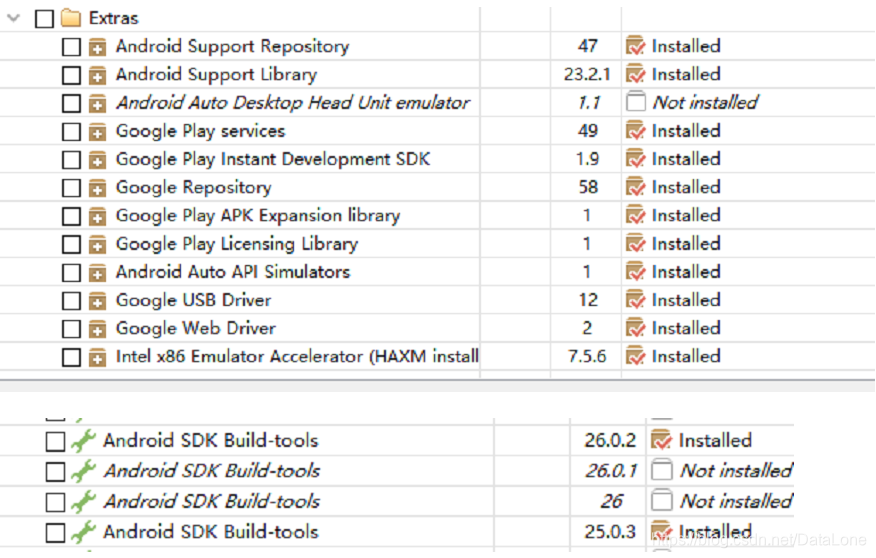Click installed status icon for Android Support Repository
Viewport: 876px width, 558px height.
click(635, 46)
